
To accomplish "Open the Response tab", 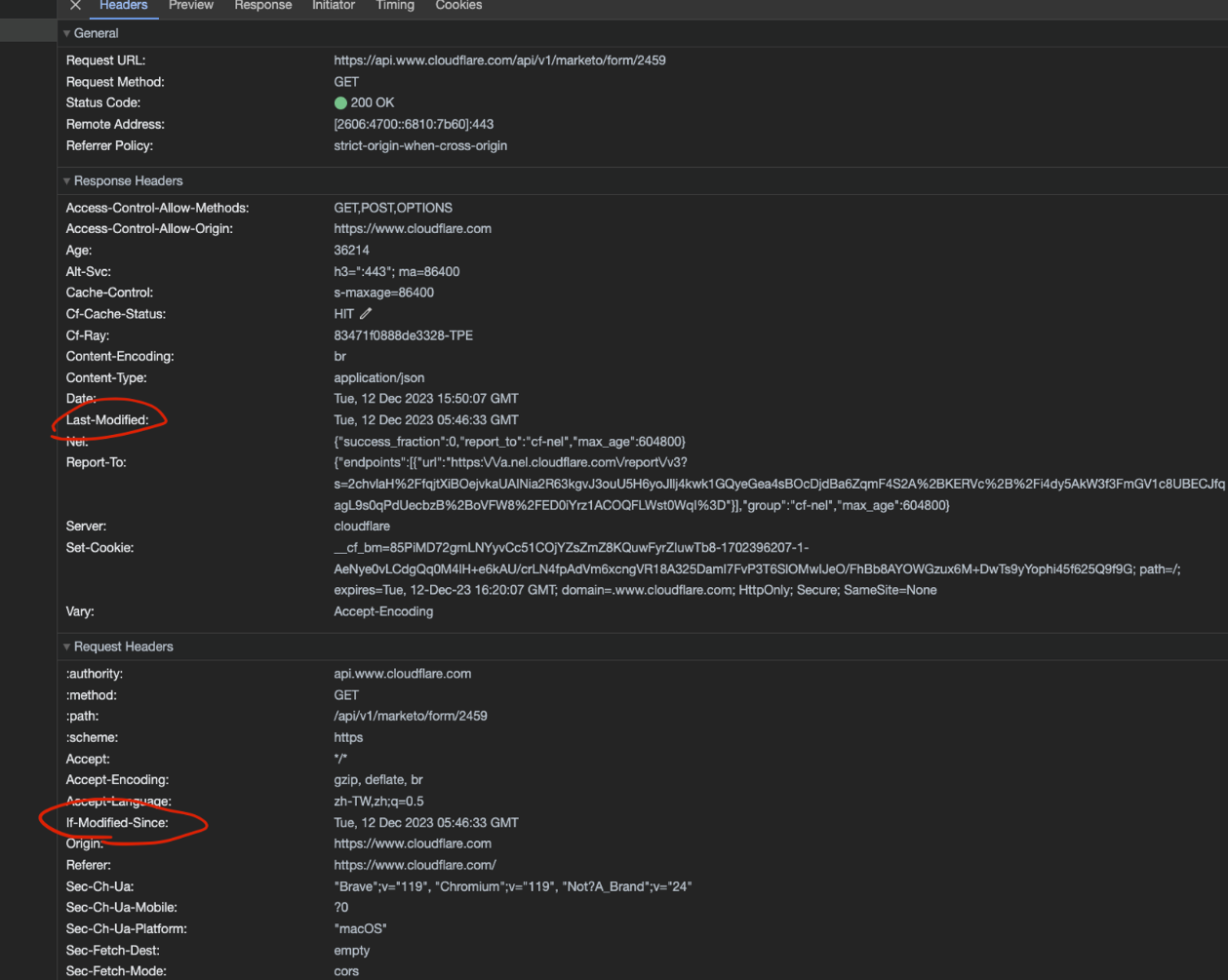I will tap(262, 5).
